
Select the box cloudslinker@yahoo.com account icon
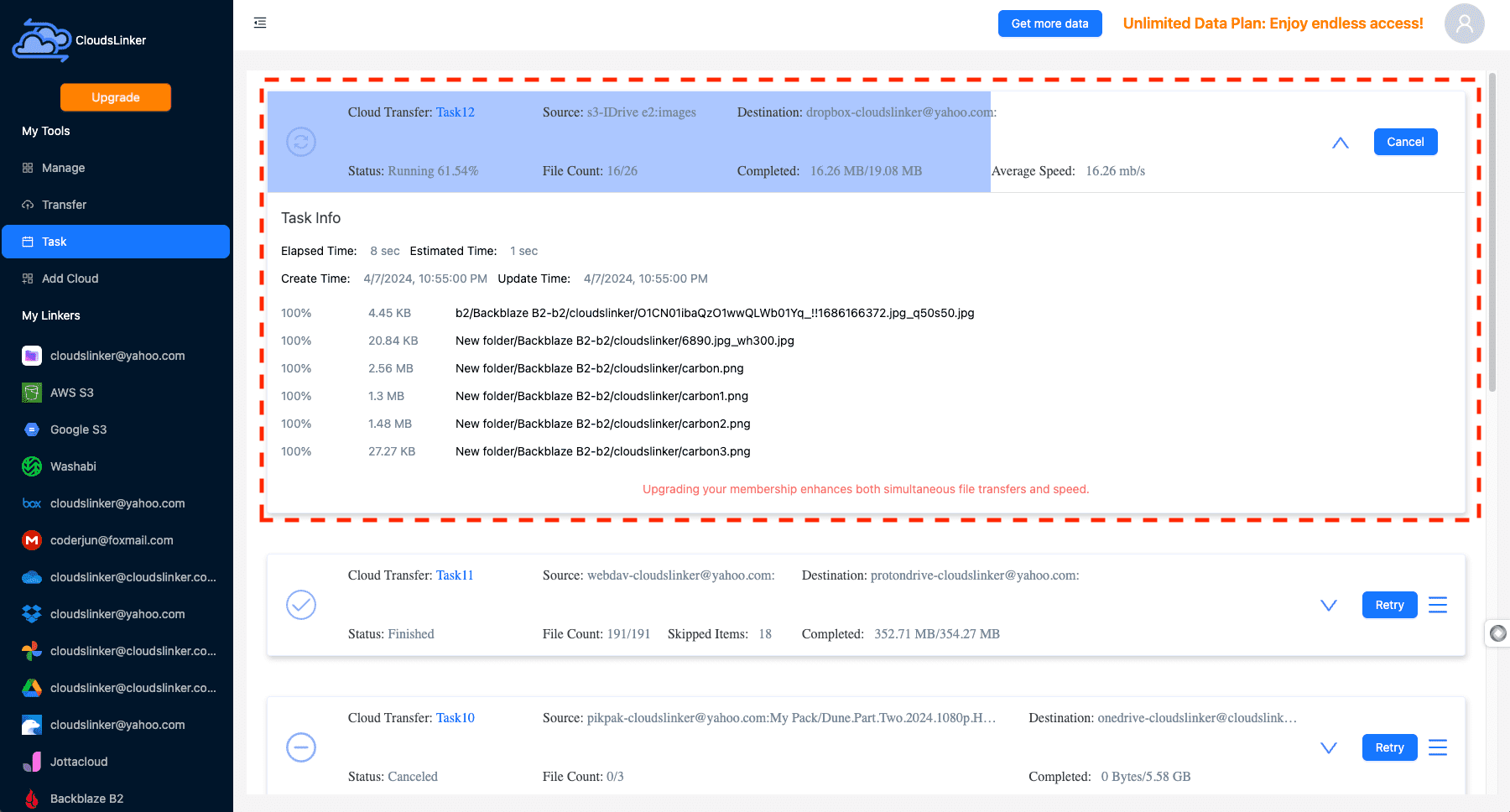(32, 503)
